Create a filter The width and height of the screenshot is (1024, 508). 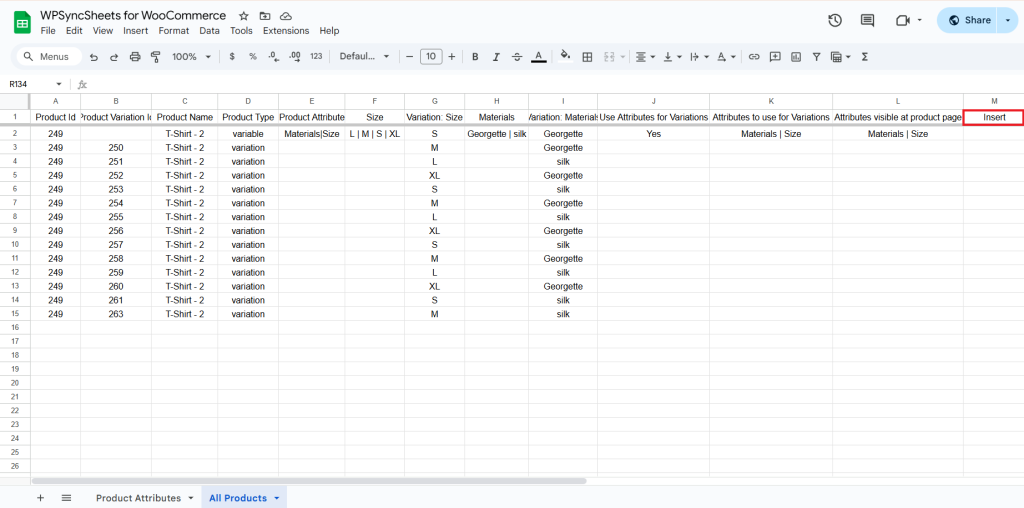tap(816, 57)
